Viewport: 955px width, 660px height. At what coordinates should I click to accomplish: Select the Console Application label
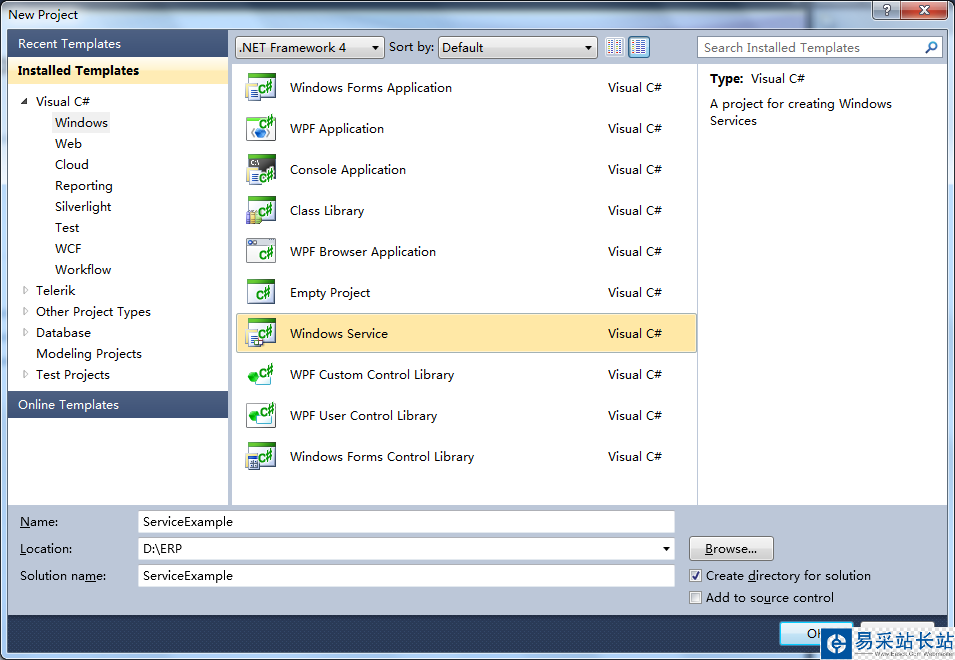tap(348, 169)
